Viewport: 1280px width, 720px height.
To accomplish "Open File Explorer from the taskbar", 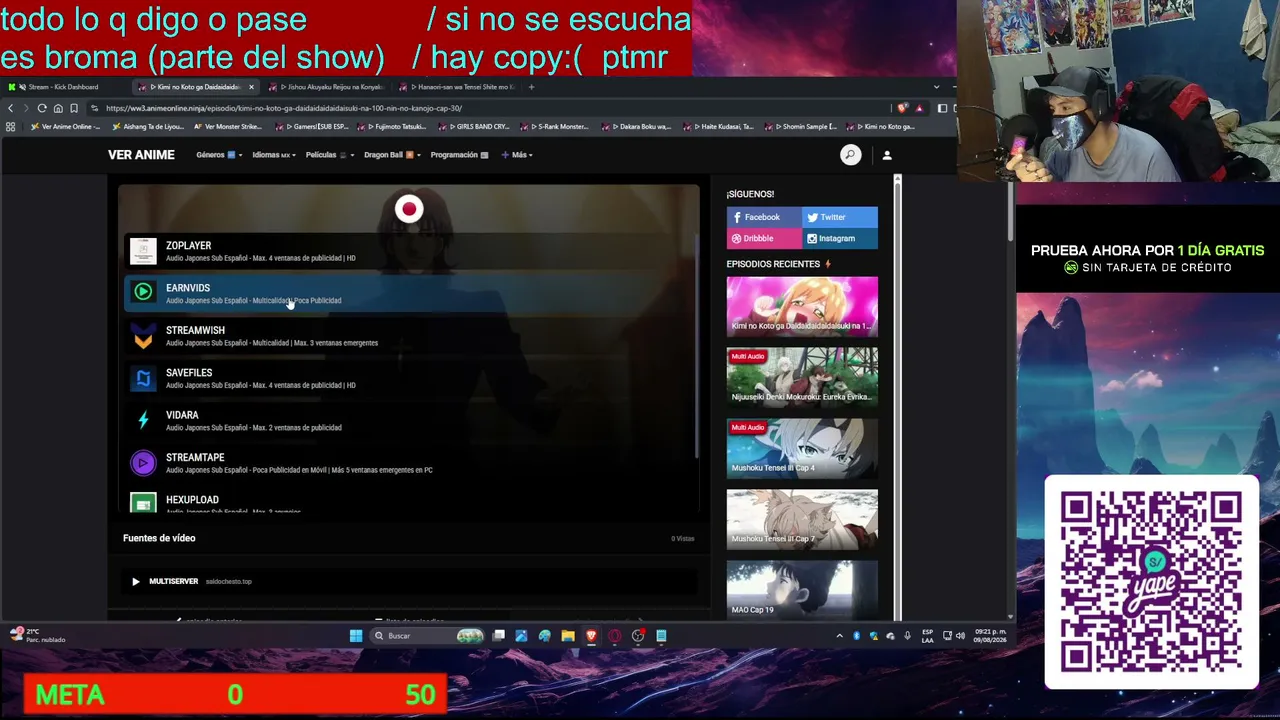I will (568, 636).
